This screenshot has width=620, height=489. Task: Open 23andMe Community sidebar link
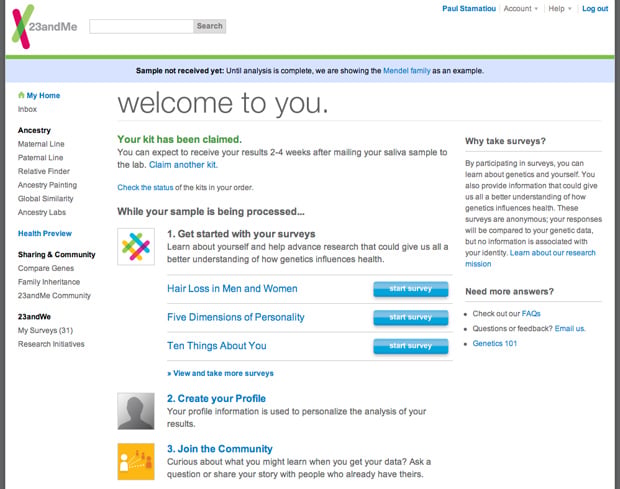pyautogui.click(x=54, y=296)
